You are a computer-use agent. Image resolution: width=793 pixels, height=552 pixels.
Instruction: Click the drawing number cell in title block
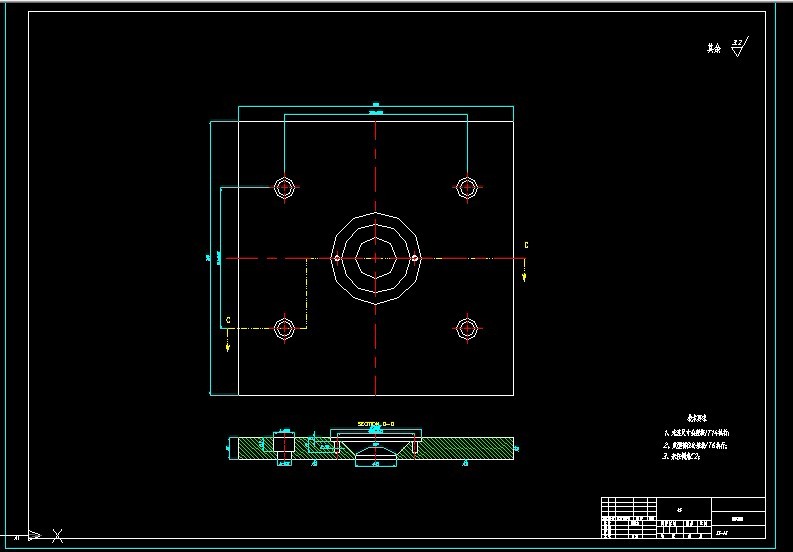coord(738,532)
